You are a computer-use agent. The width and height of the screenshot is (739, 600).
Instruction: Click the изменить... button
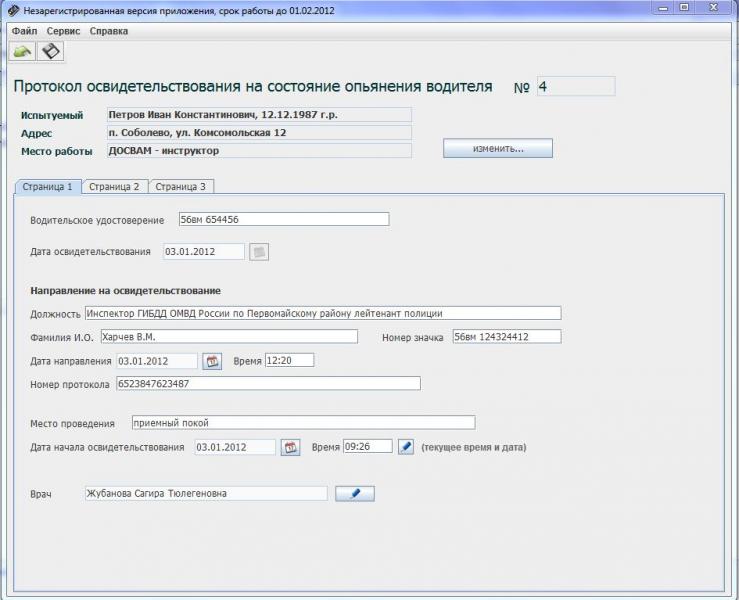[x=498, y=148]
